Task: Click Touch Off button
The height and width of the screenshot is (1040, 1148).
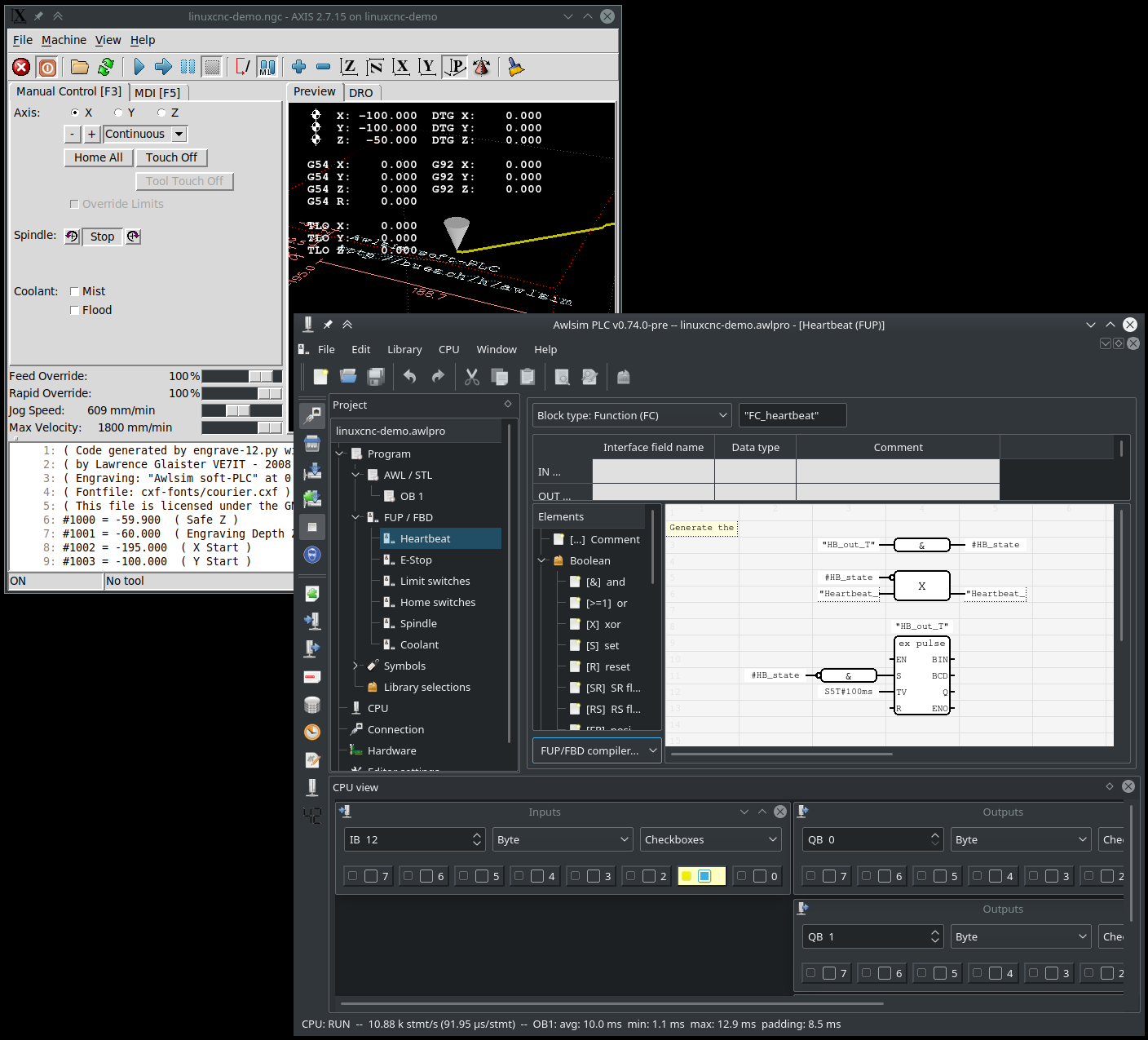Action: click(171, 157)
